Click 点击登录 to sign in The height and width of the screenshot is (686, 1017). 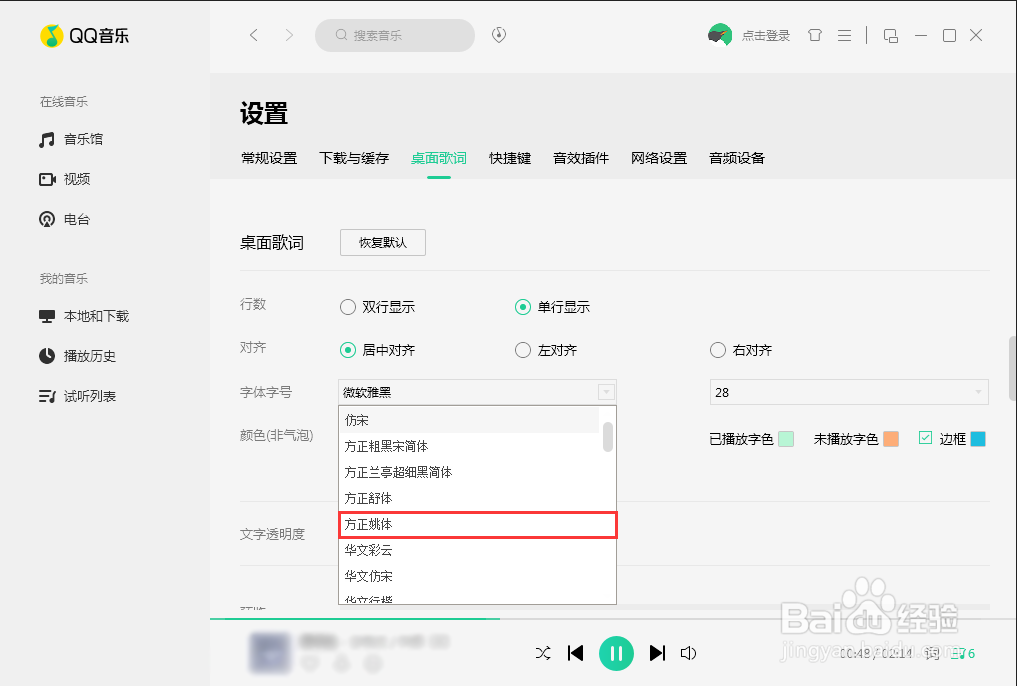768,35
